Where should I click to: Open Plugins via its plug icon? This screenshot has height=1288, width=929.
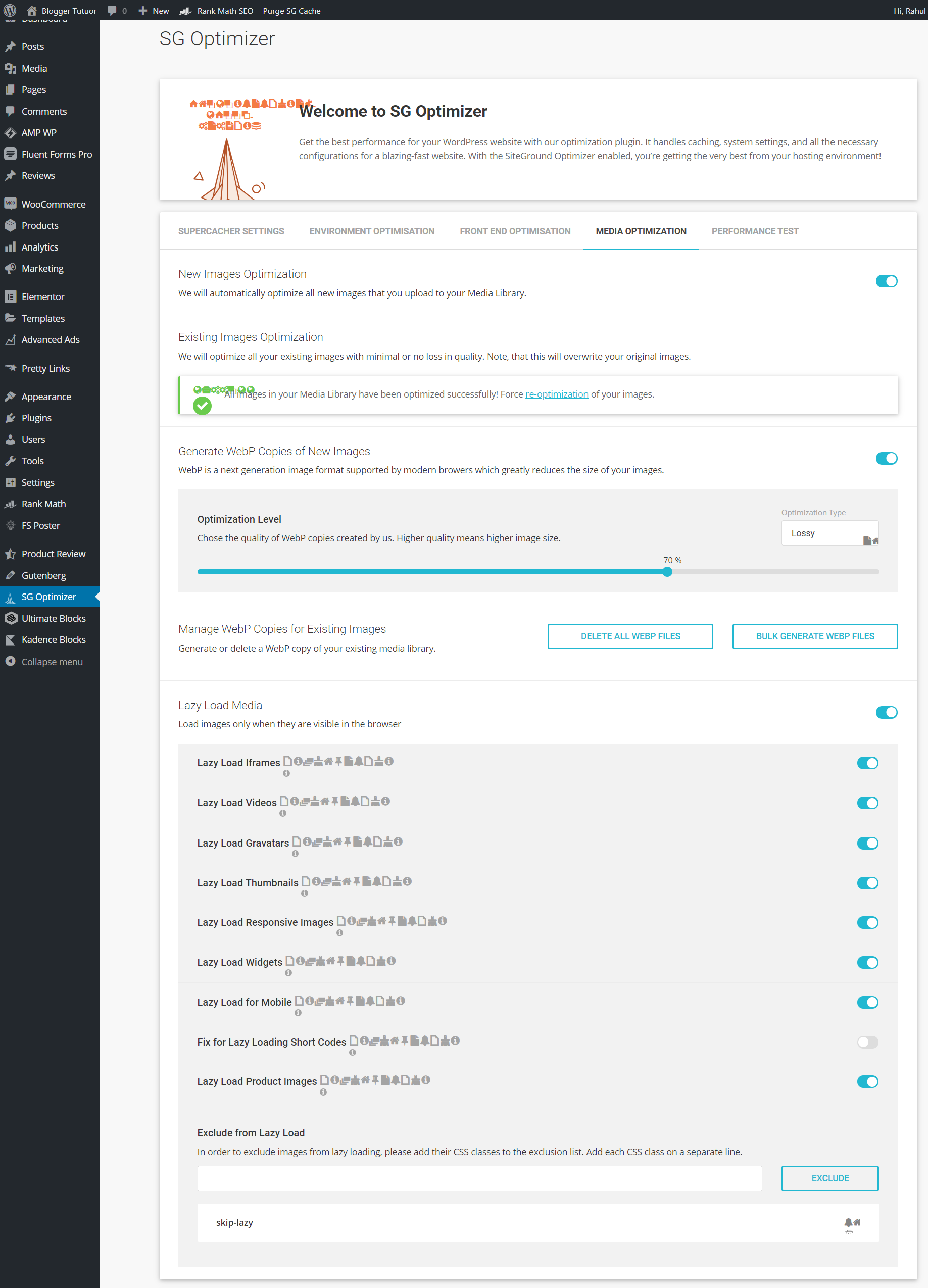(x=10, y=418)
